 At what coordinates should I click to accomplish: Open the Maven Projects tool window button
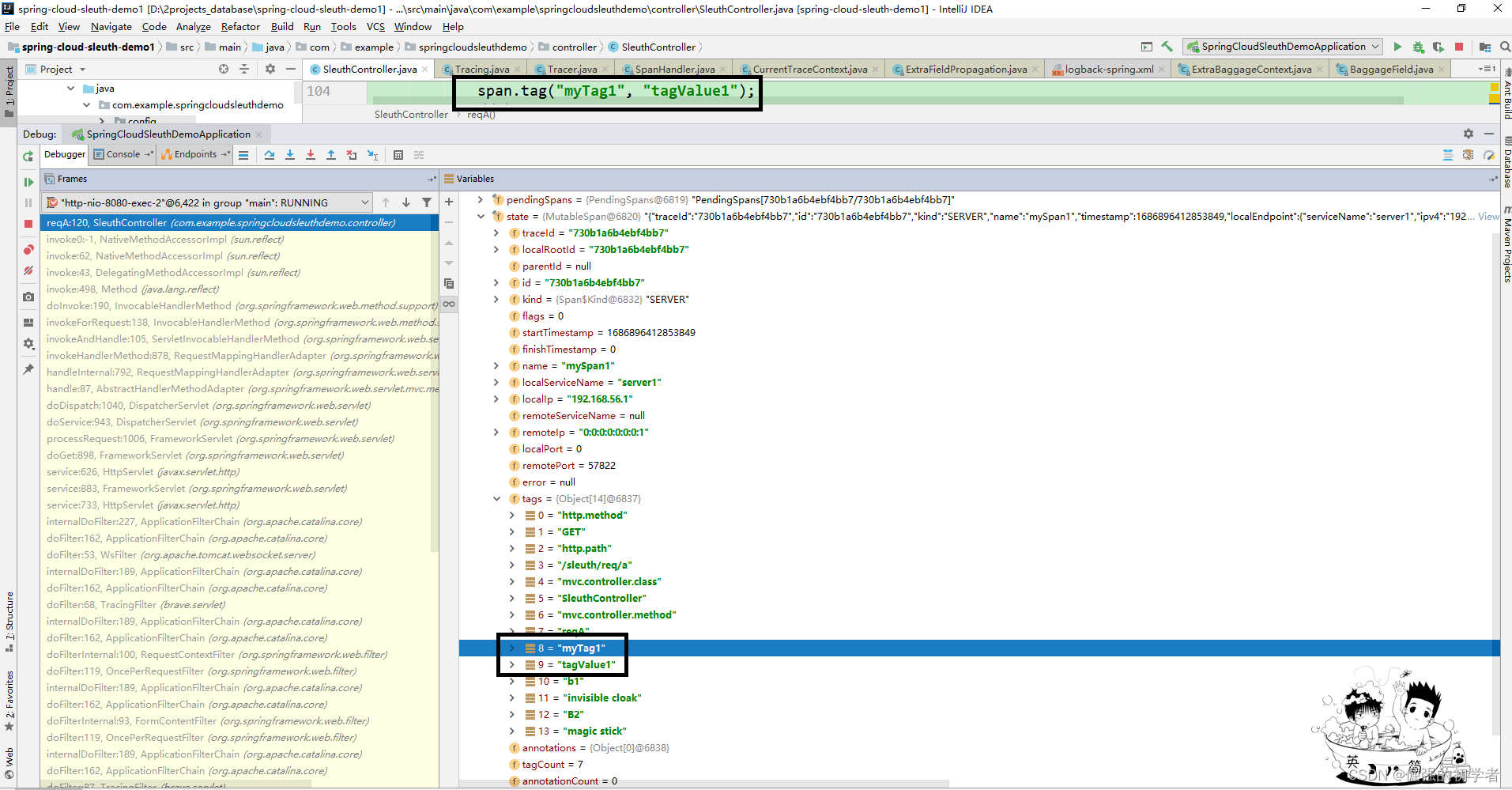(1506, 244)
